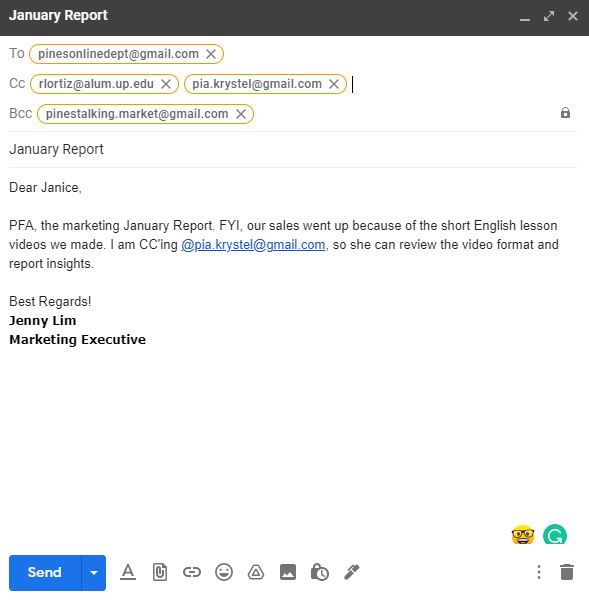
Task: Open the Grammarly green icon
Action: [555, 534]
